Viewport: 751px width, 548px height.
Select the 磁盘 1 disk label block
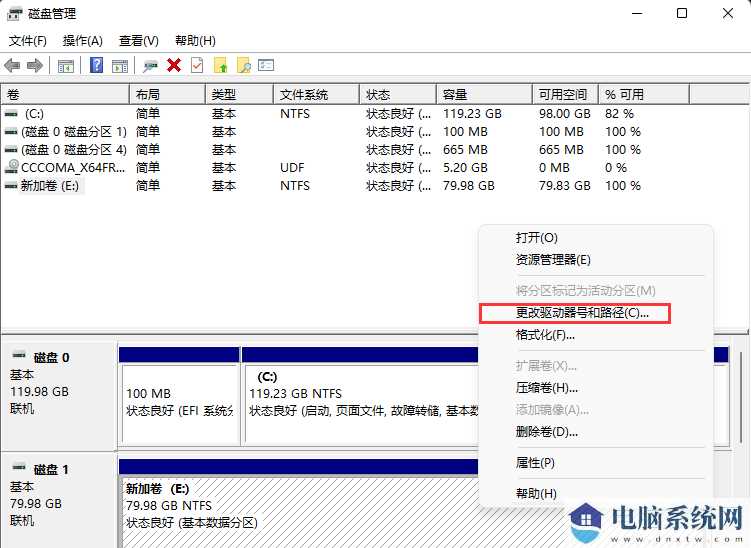point(59,501)
